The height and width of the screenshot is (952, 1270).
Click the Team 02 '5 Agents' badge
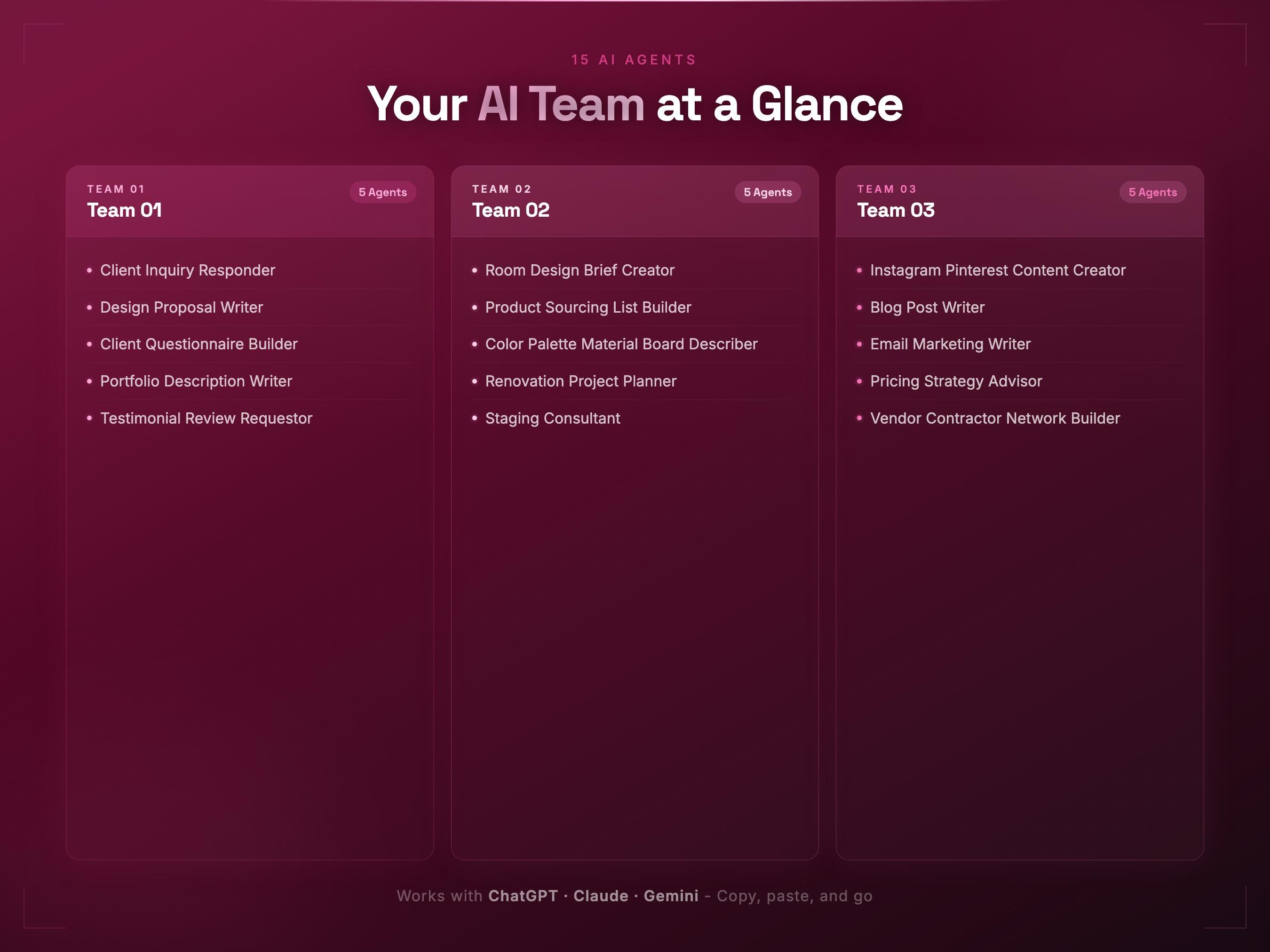768,192
